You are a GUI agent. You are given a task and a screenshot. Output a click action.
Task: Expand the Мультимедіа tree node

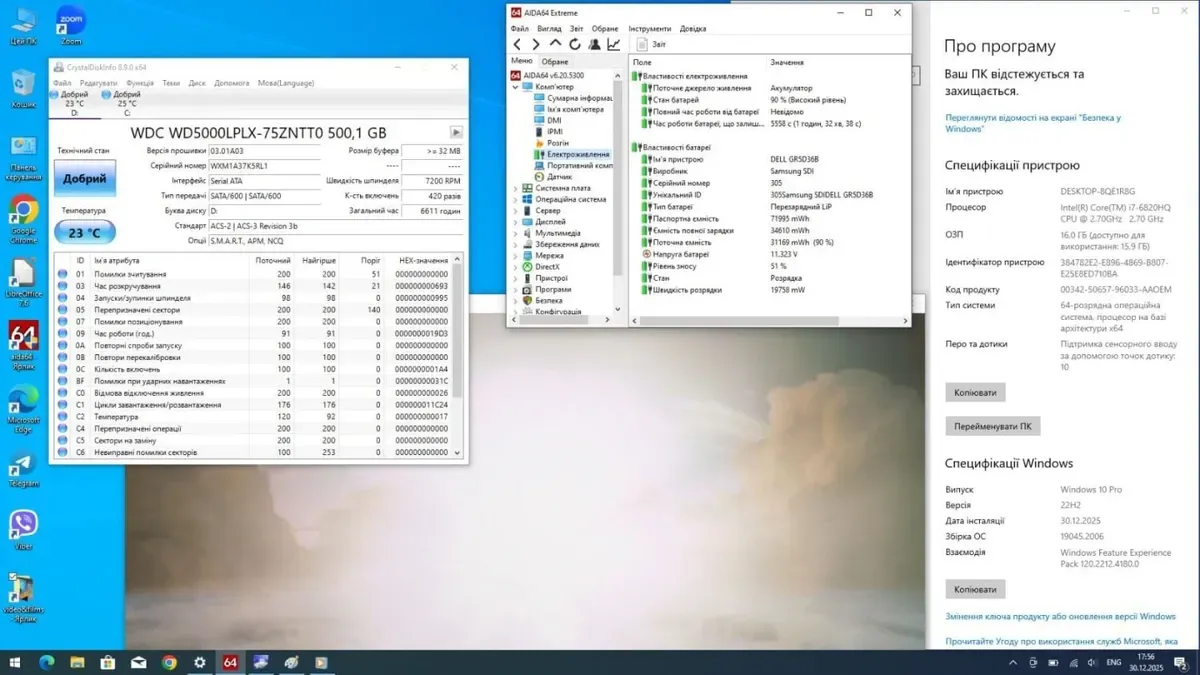coord(516,233)
